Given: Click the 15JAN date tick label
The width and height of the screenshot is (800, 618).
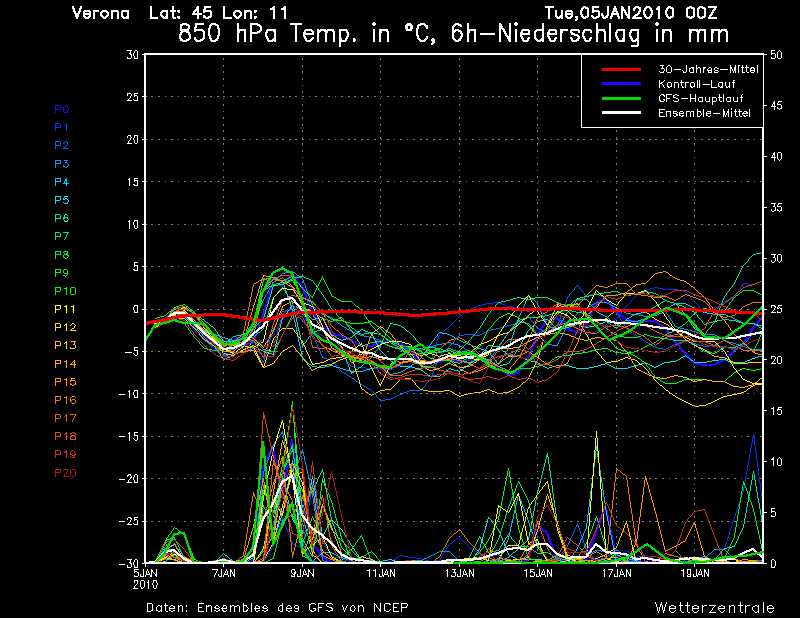Looking at the screenshot, I should [538, 574].
